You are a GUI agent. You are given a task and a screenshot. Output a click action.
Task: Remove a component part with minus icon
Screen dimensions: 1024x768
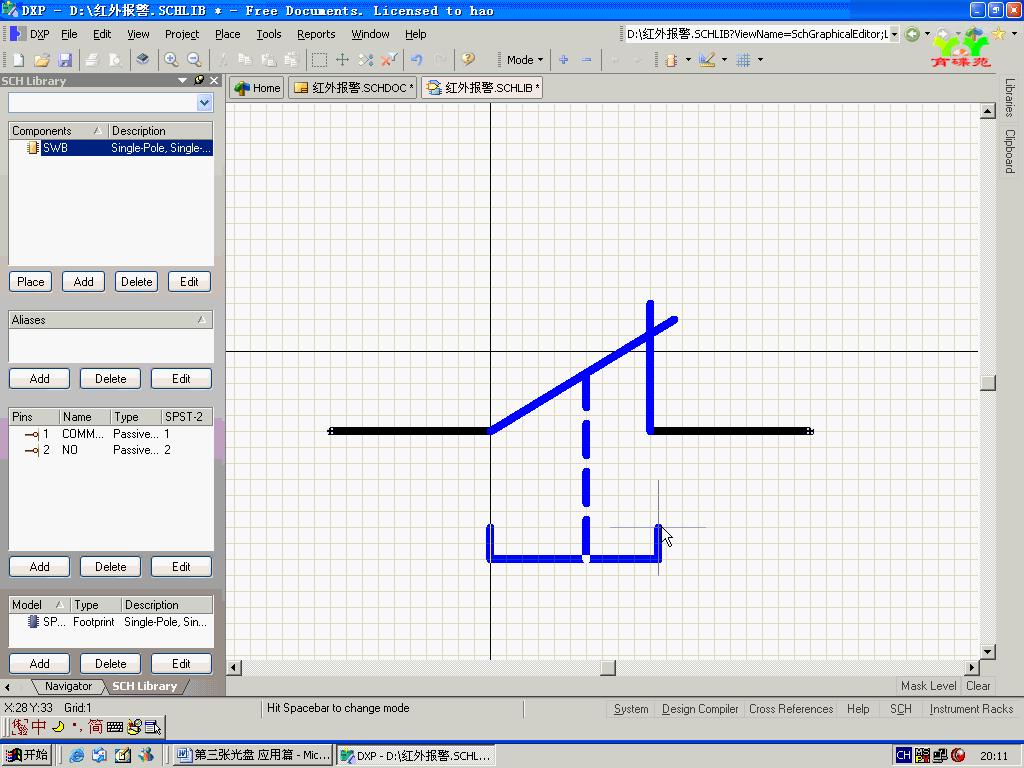point(586,60)
